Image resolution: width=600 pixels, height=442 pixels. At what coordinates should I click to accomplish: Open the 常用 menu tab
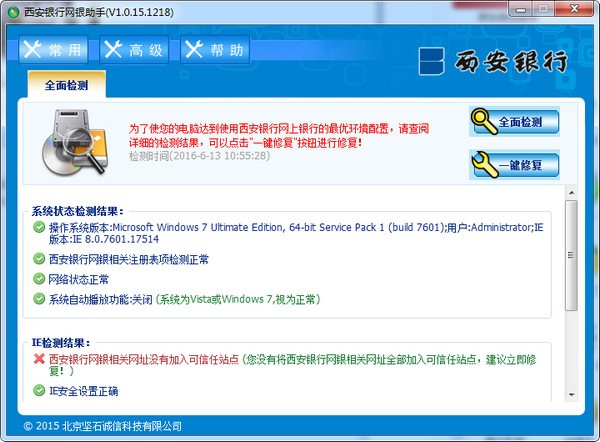tap(53, 49)
